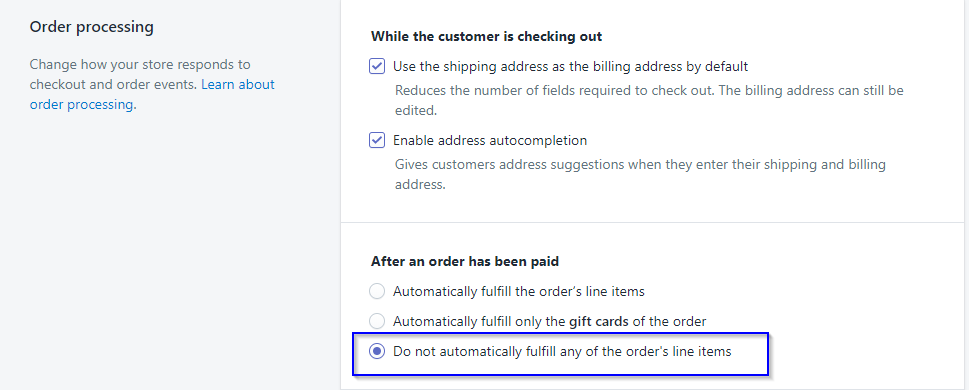Viewport: 969px width, 390px height.
Task: Click the bold 'gift cards' words
Action: click(x=599, y=321)
